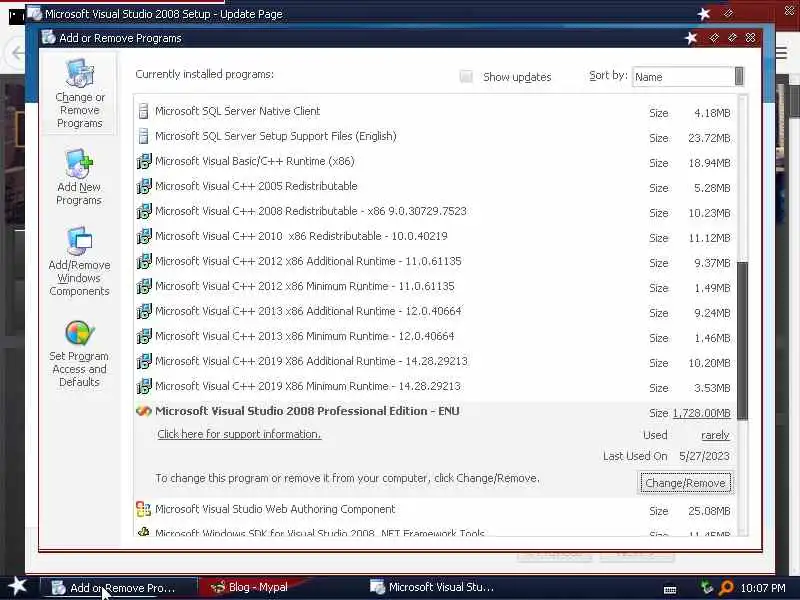The height and width of the screenshot is (600, 800).
Task: Click icon of Visual C++ 2012 Additional Runtime
Action: click(144, 261)
